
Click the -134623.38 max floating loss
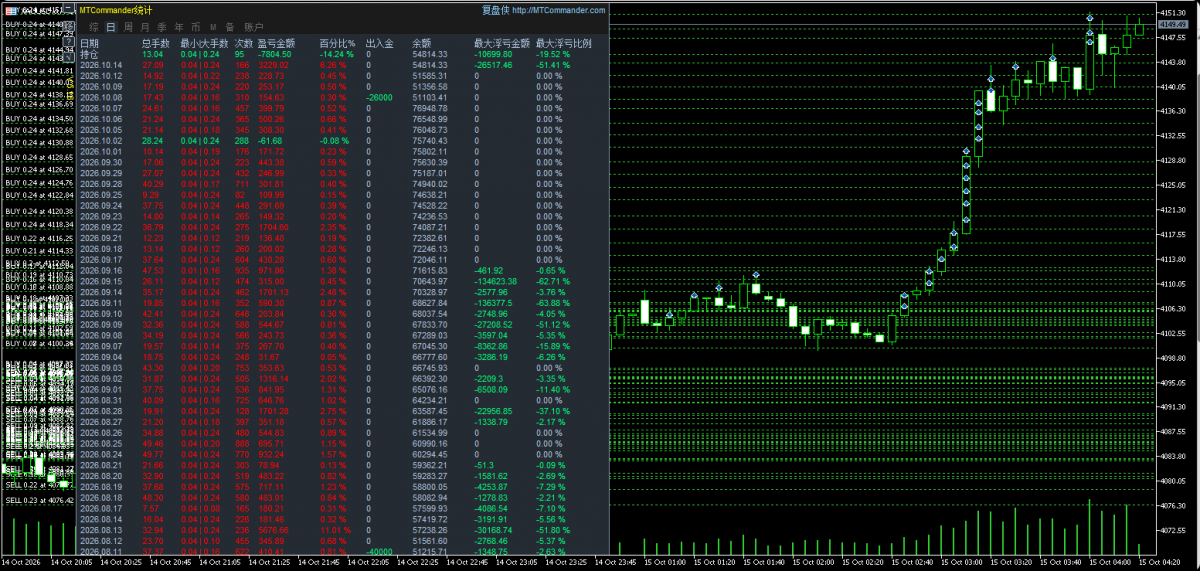pyautogui.click(x=498, y=281)
